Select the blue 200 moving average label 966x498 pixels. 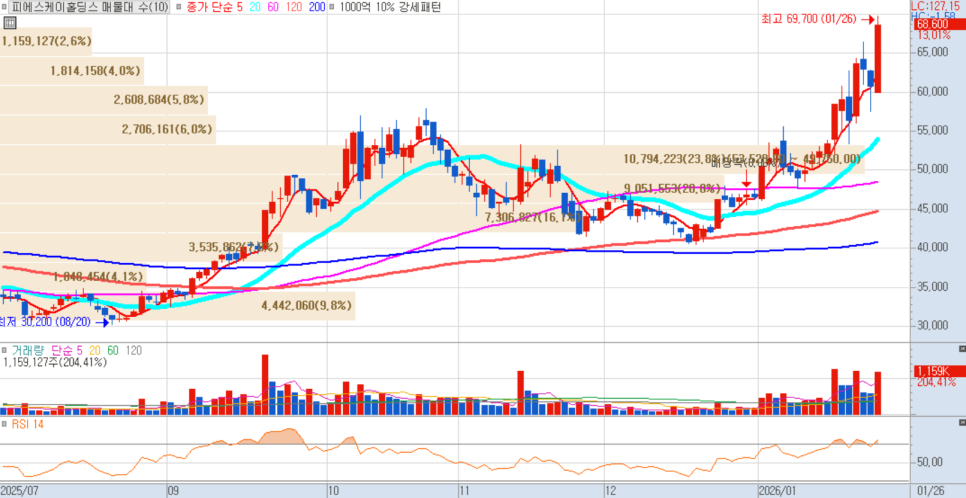(315, 7)
